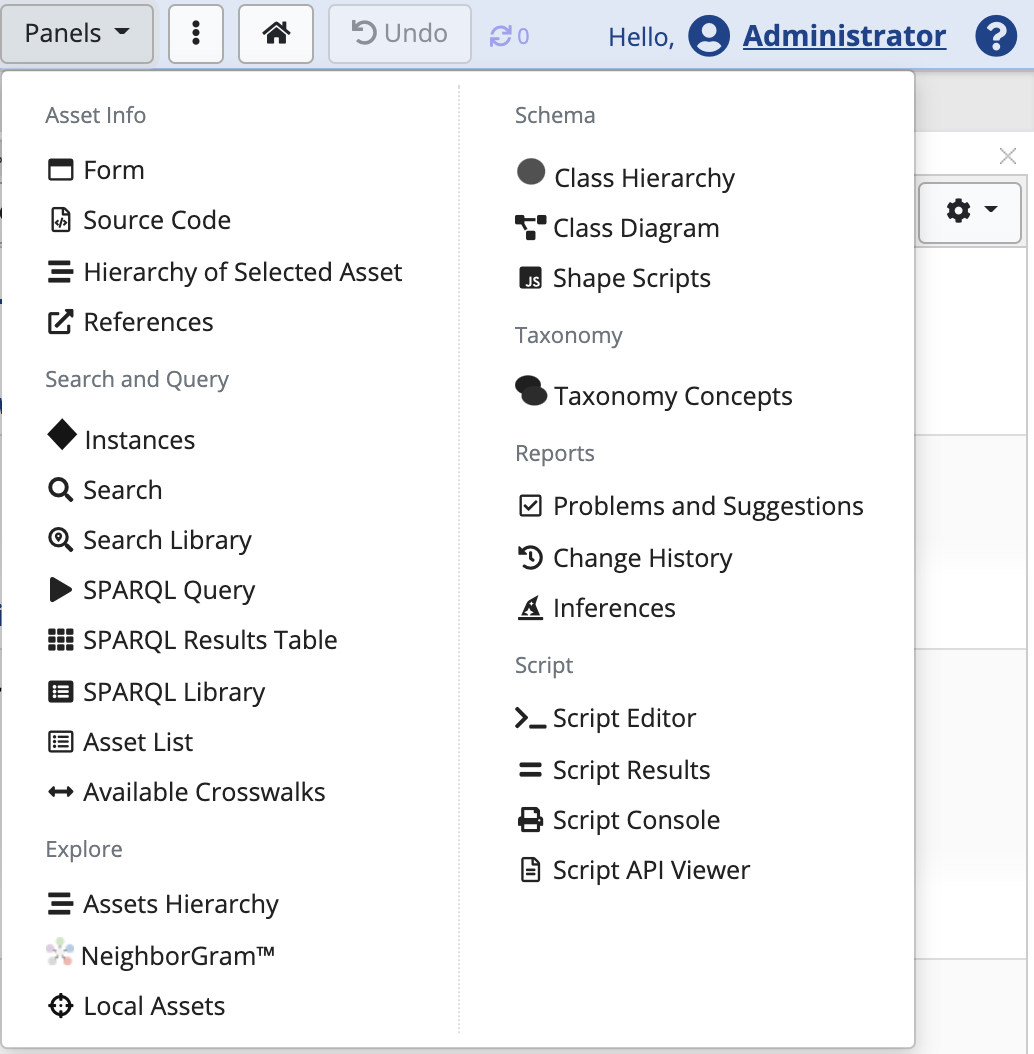Viewport: 1034px width, 1054px height.
Task: Open the Class Diagram panel
Action: pos(636,228)
